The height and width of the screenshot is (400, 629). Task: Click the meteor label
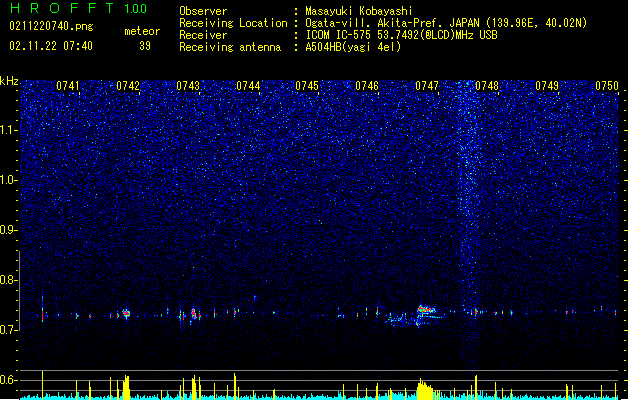pos(142,31)
